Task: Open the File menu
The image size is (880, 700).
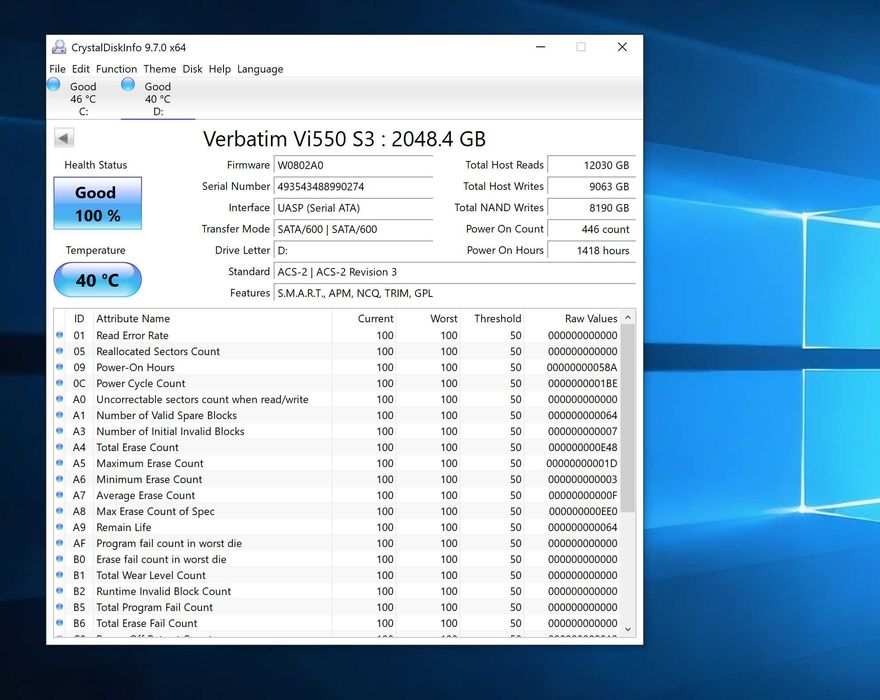Action: tap(57, 69)
